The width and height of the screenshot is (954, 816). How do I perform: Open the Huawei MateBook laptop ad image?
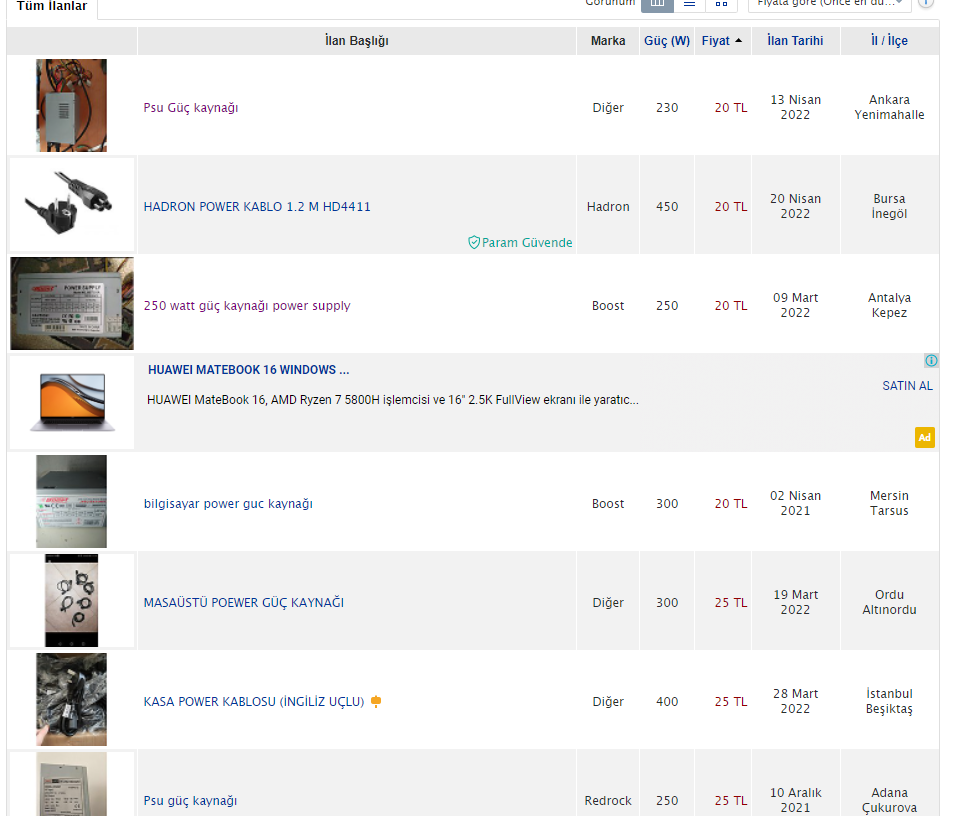click(72, 402)
